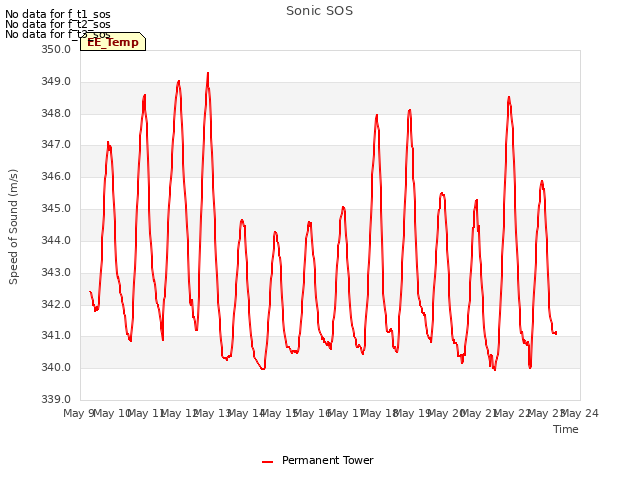Screen dimensions: 640x480
Task: Click the red Permanent Tower legend swatch
Action: (267, 462)
